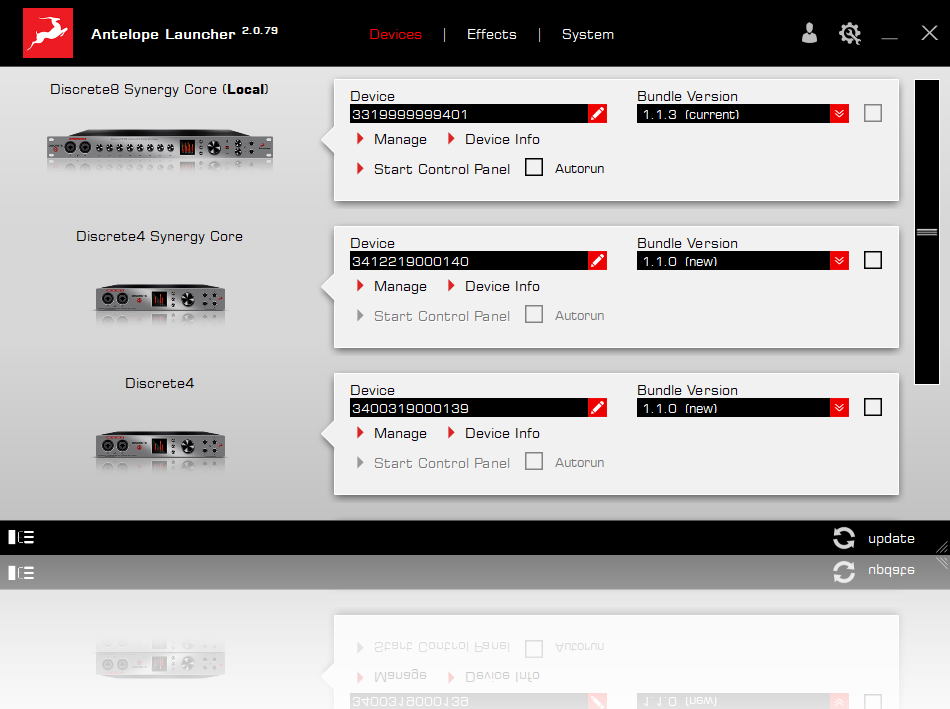
Task: Click Manage arrow for device 3400319000139
Action: point(360,433)
